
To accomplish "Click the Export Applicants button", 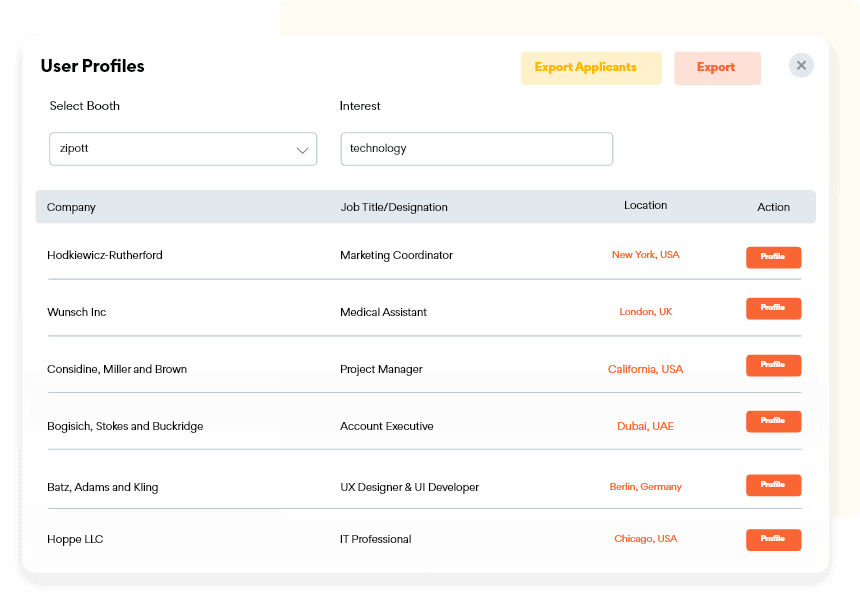I will 591,67.
